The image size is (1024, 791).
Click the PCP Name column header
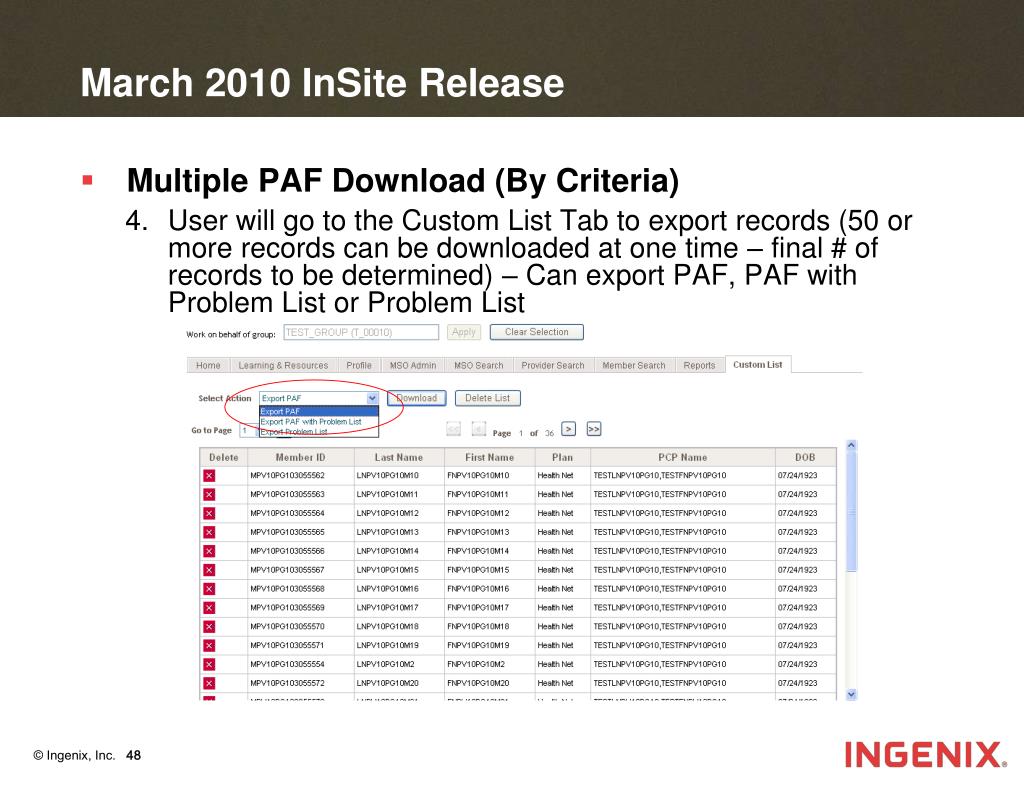coord(682,457)
